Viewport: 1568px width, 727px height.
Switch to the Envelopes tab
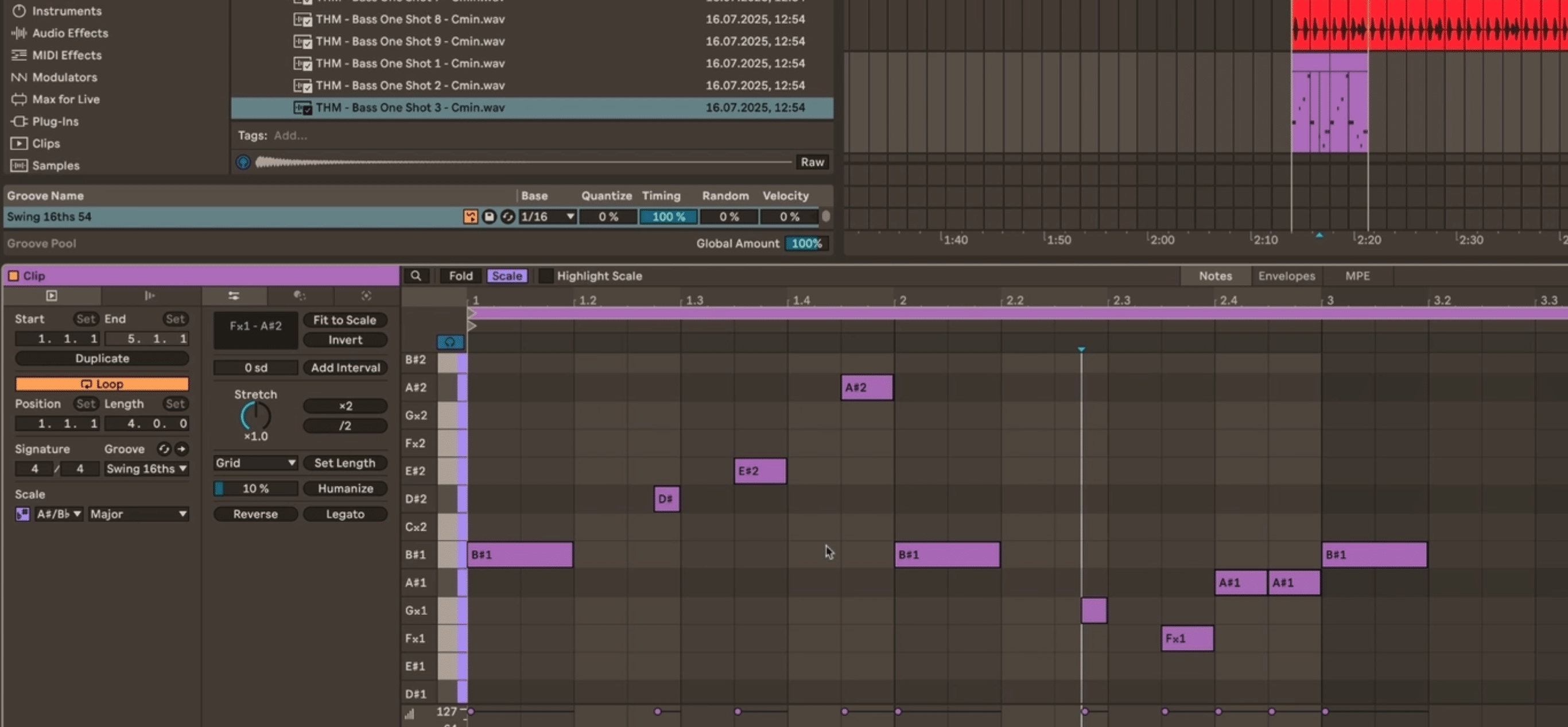[x=1286, y=275]
